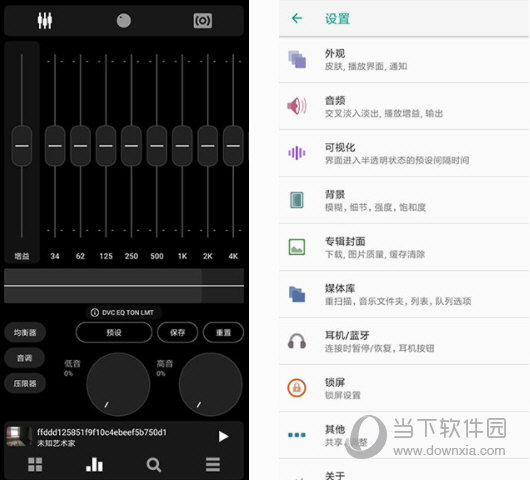Click the 125 Hz band slider handle

point(106,146)
